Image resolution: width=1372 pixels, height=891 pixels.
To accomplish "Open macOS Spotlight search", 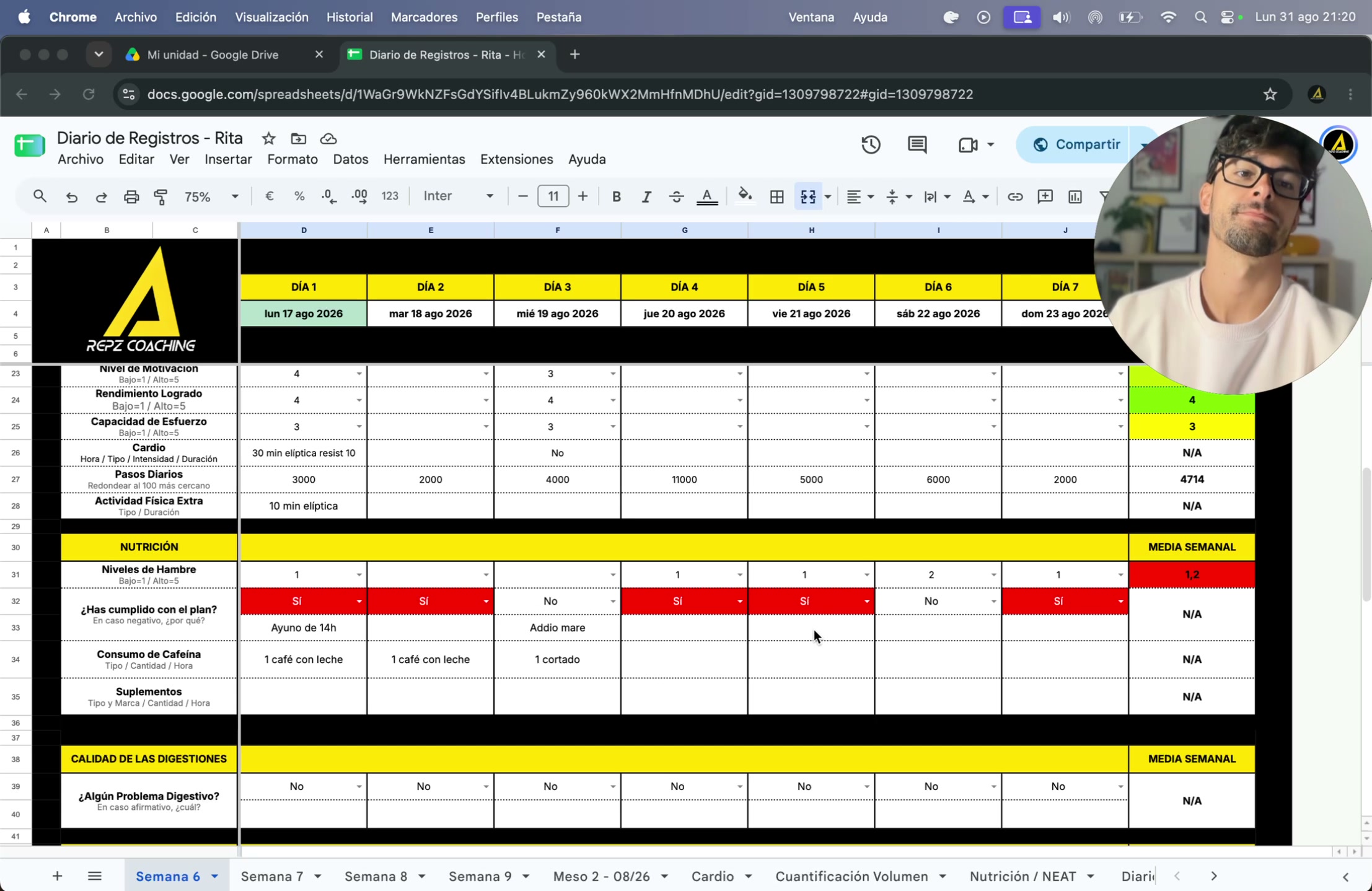I will tap(1200, 17).
